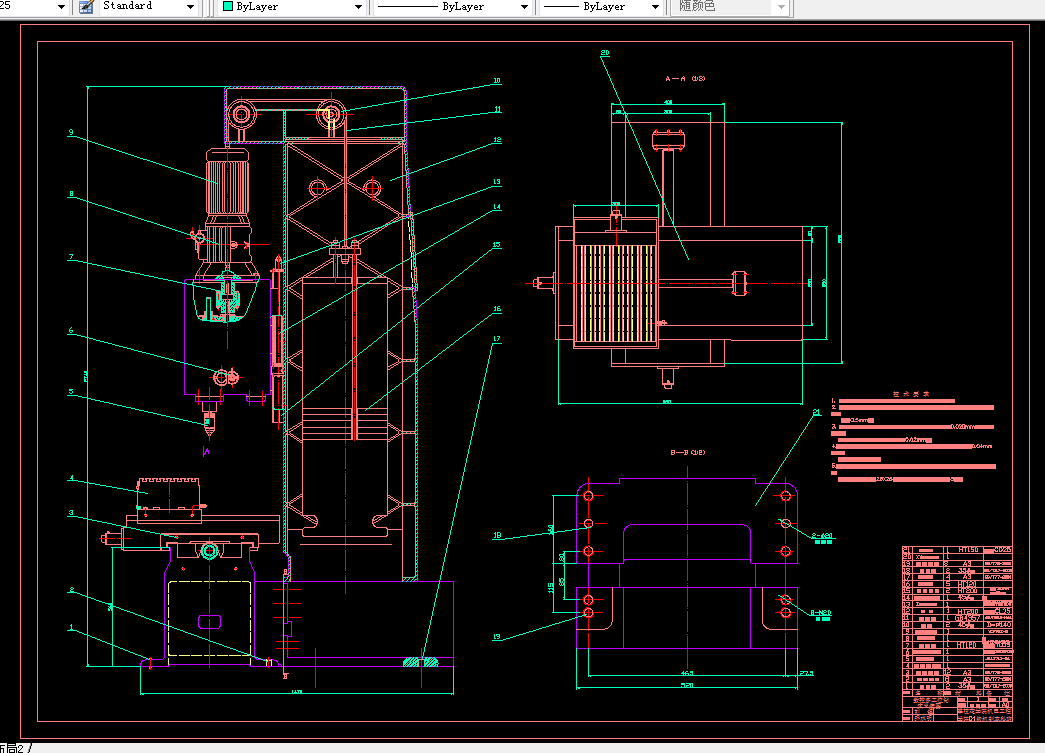The height and width of the screenshot is (753, 1045).
Task: Select part balloon number 8
Action: (x=71, y=194)
